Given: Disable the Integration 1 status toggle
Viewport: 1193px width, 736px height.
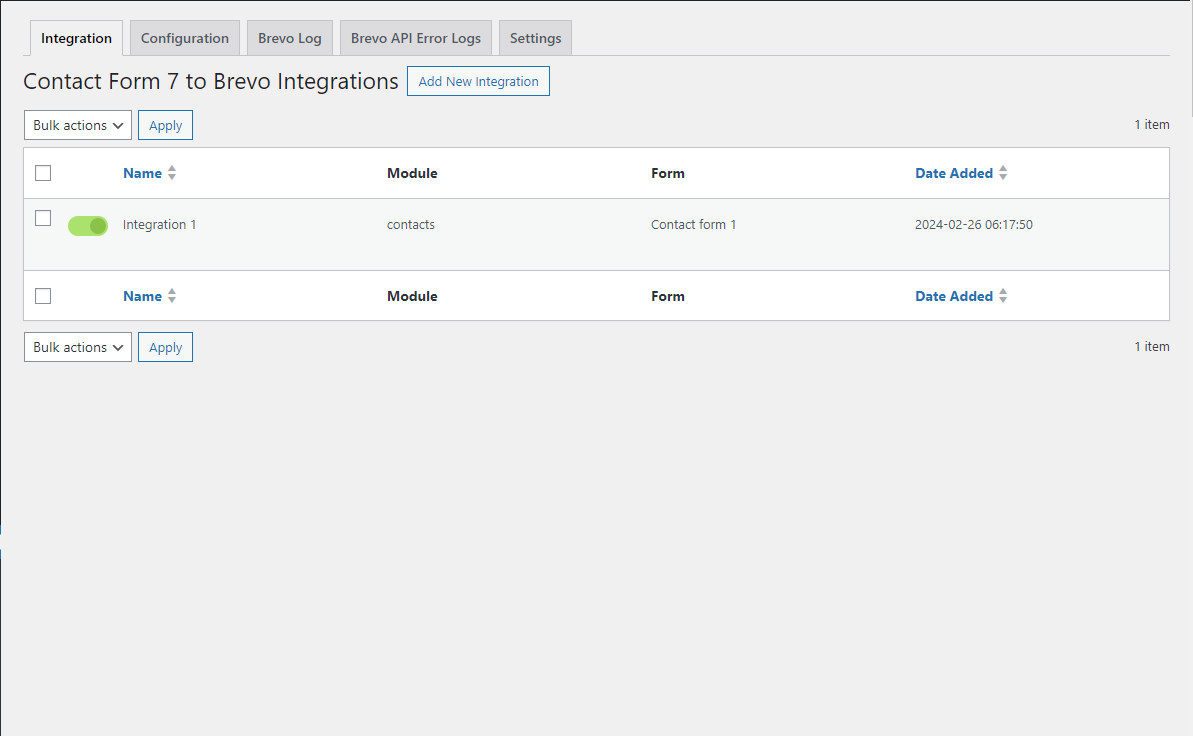Looking at the screenshot, I should point(88,226).
